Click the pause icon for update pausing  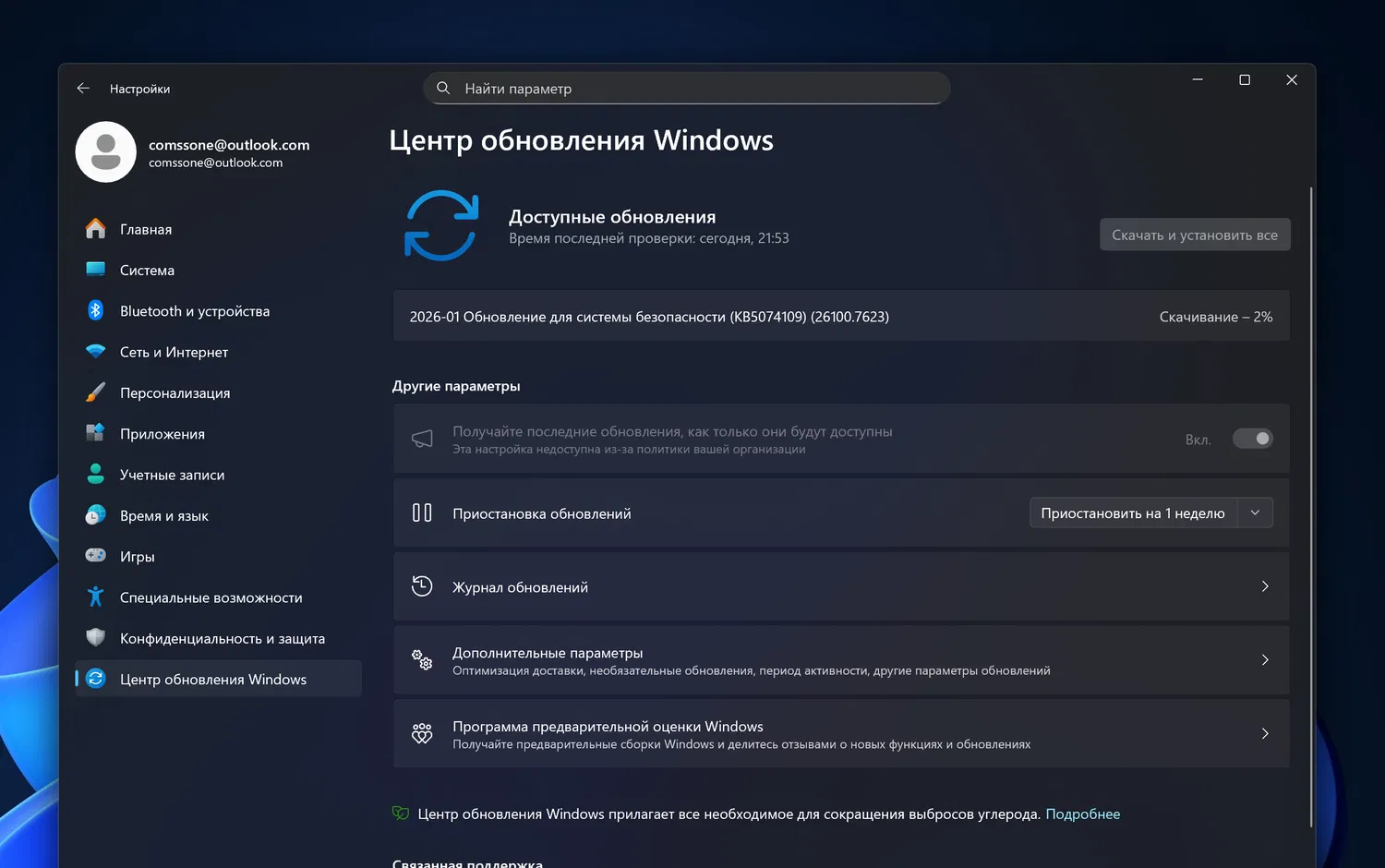tap(422, 512)
